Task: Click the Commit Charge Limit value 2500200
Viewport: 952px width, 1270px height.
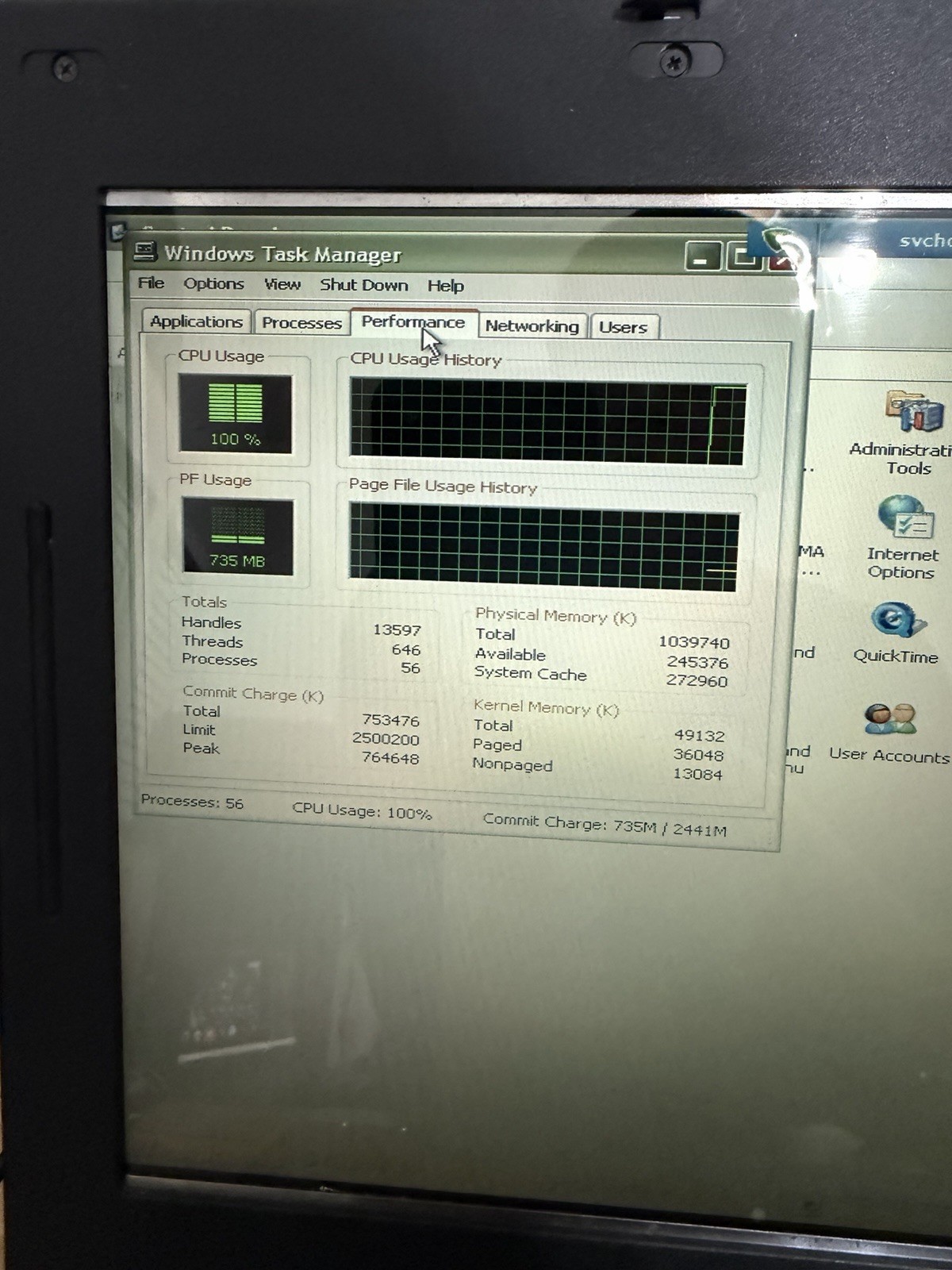Action: [x=386, y=739]
